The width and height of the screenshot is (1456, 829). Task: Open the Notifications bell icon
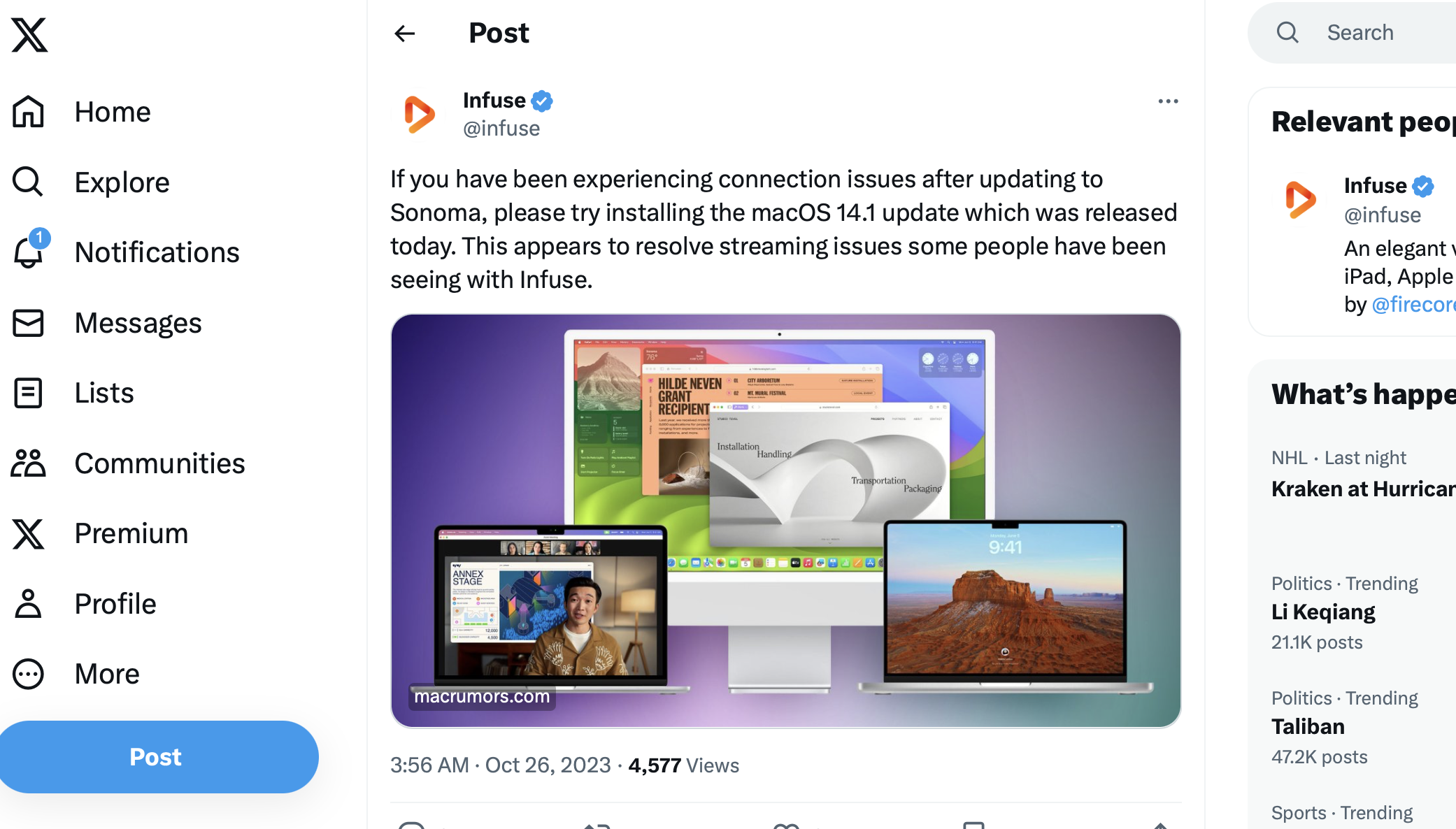click(29, 252)
